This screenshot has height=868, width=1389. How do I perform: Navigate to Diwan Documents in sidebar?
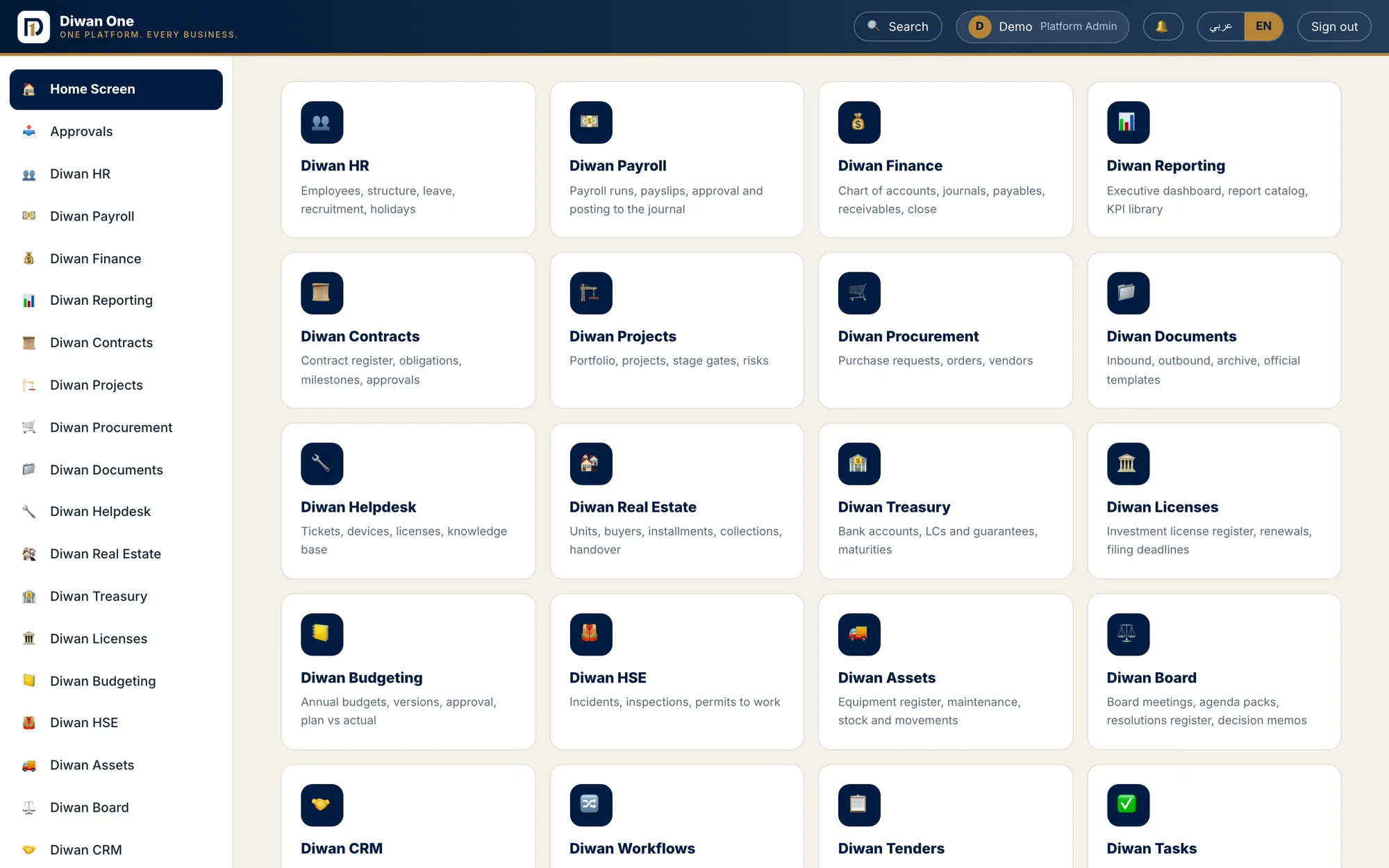[x=116, y=469]
